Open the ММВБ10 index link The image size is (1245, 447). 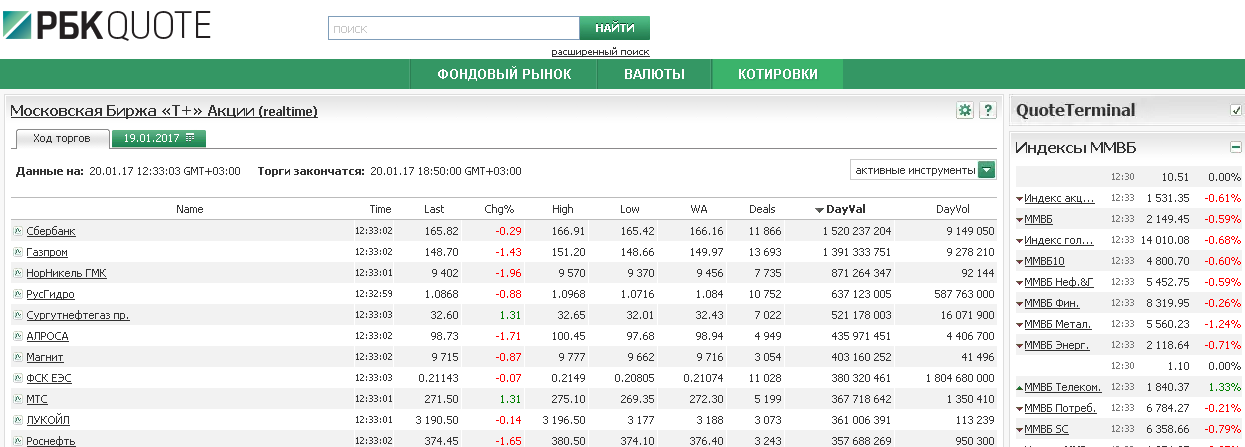click(1045, 261)
